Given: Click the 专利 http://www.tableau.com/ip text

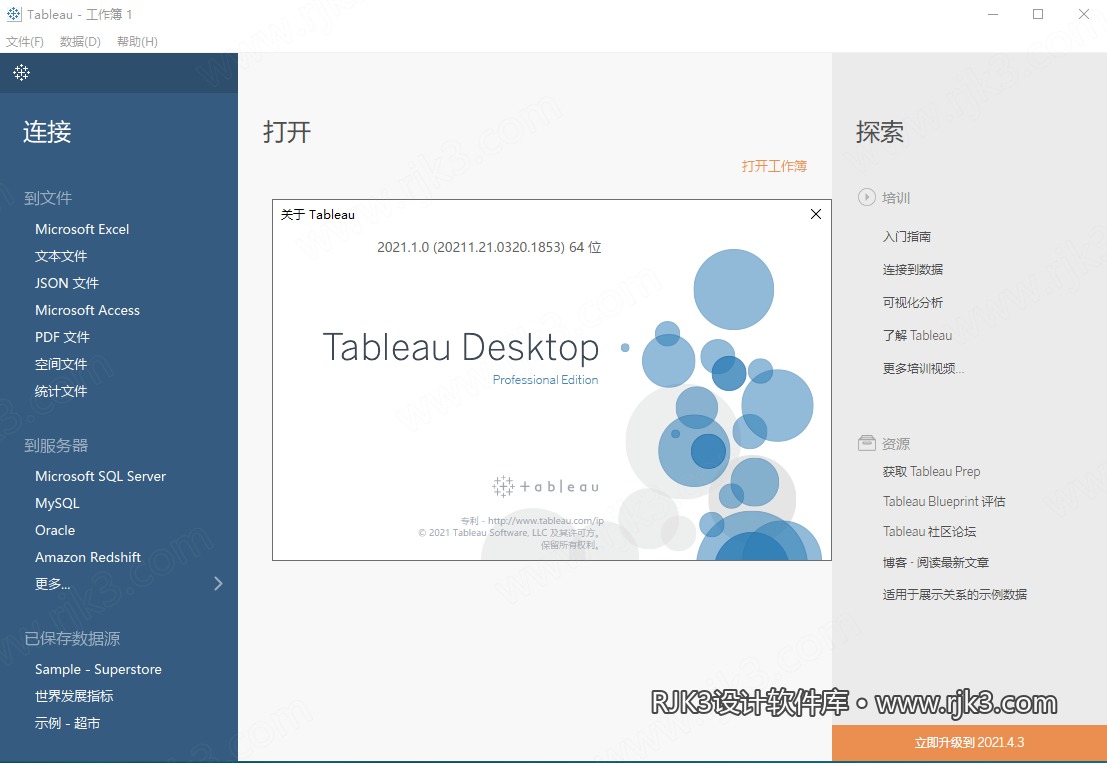Looking at the screenshot, I should coord(532,520).
